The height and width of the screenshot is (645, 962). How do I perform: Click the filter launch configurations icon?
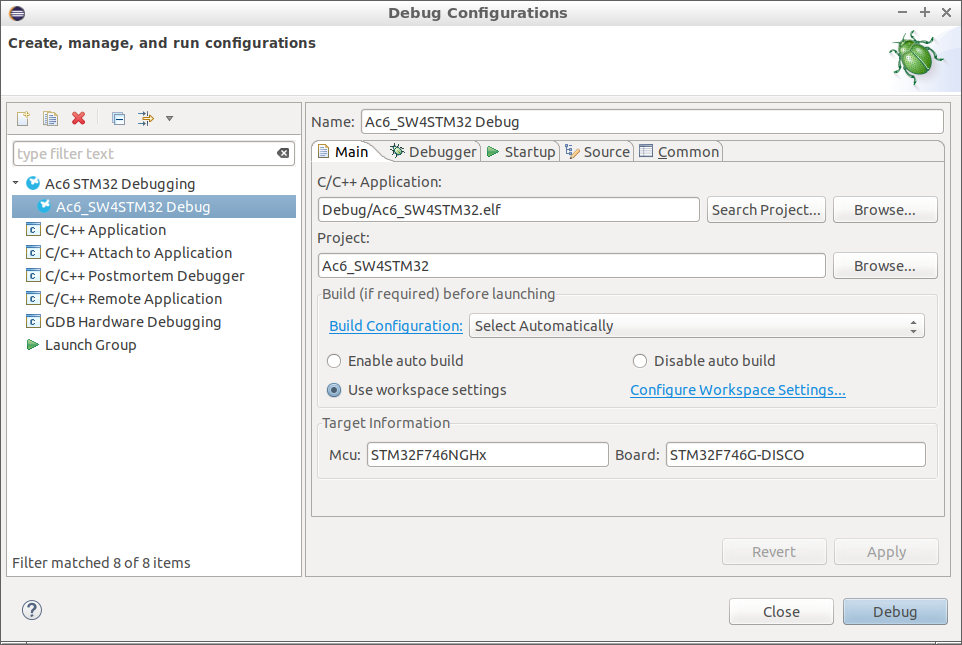tap(145, 119)
